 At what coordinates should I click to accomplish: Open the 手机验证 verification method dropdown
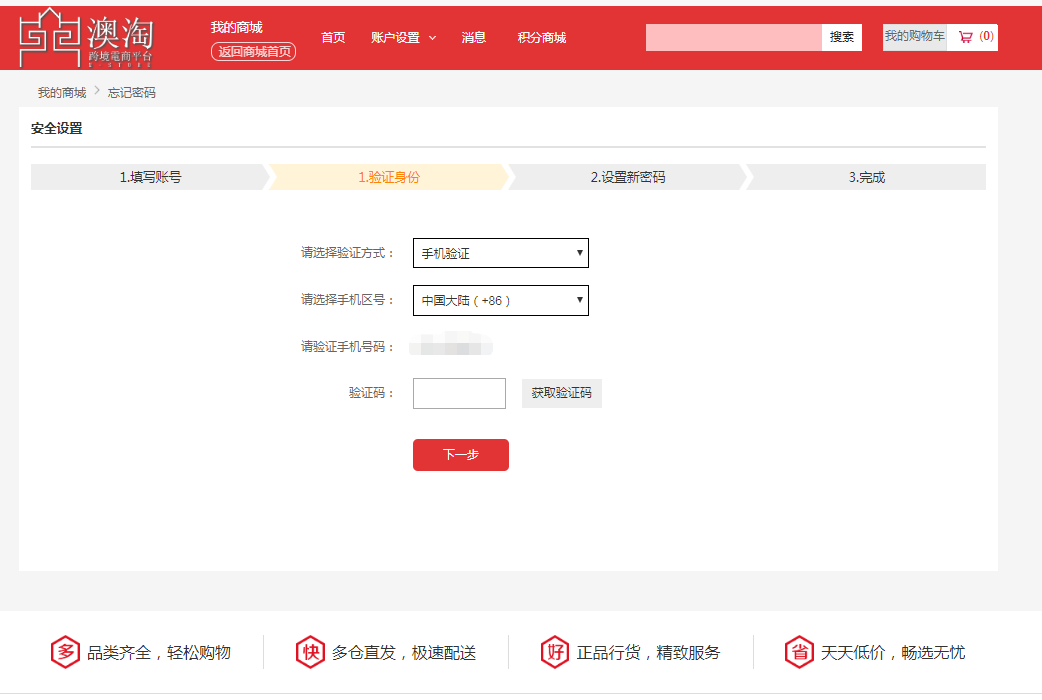(500, 253)
